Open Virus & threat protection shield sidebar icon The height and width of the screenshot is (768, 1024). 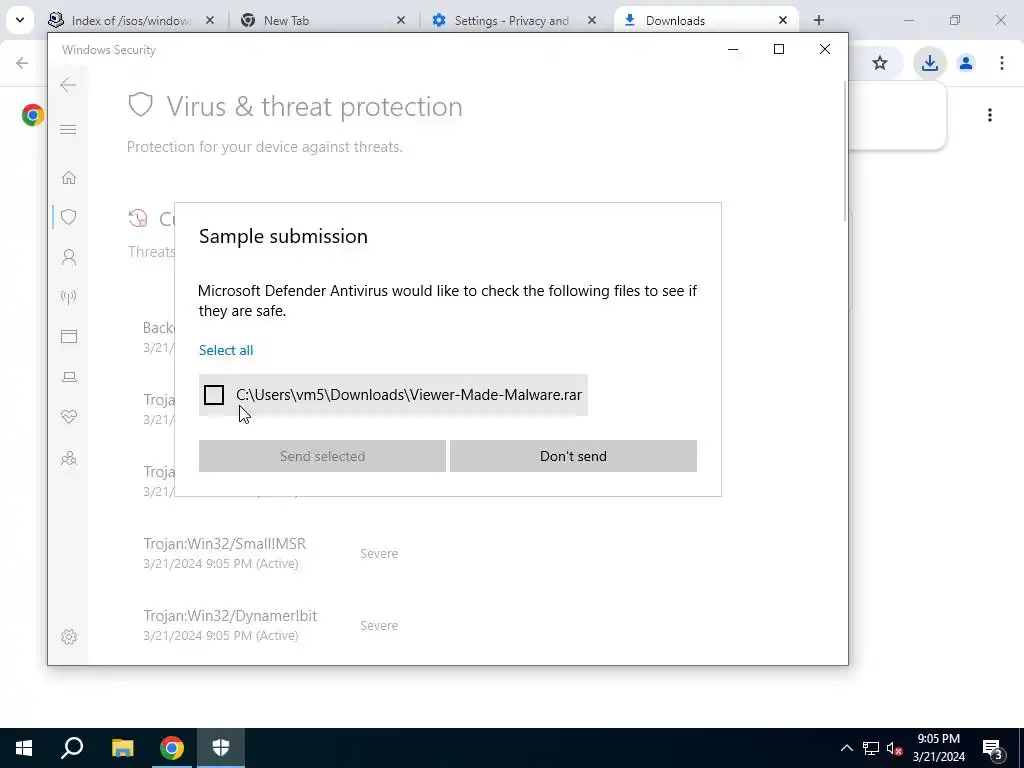[69, 217]
